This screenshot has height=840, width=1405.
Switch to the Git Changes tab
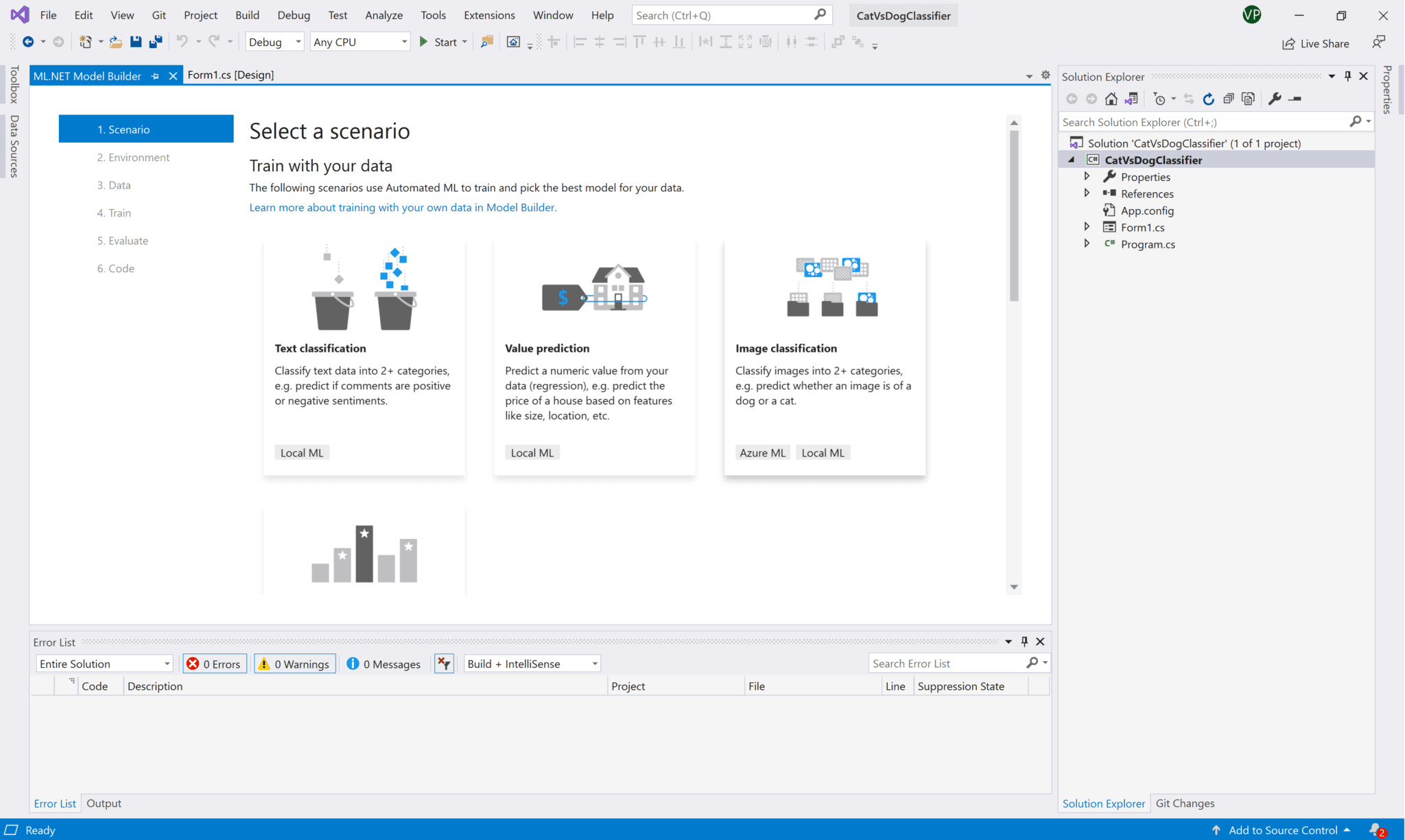coord(1185,802)
